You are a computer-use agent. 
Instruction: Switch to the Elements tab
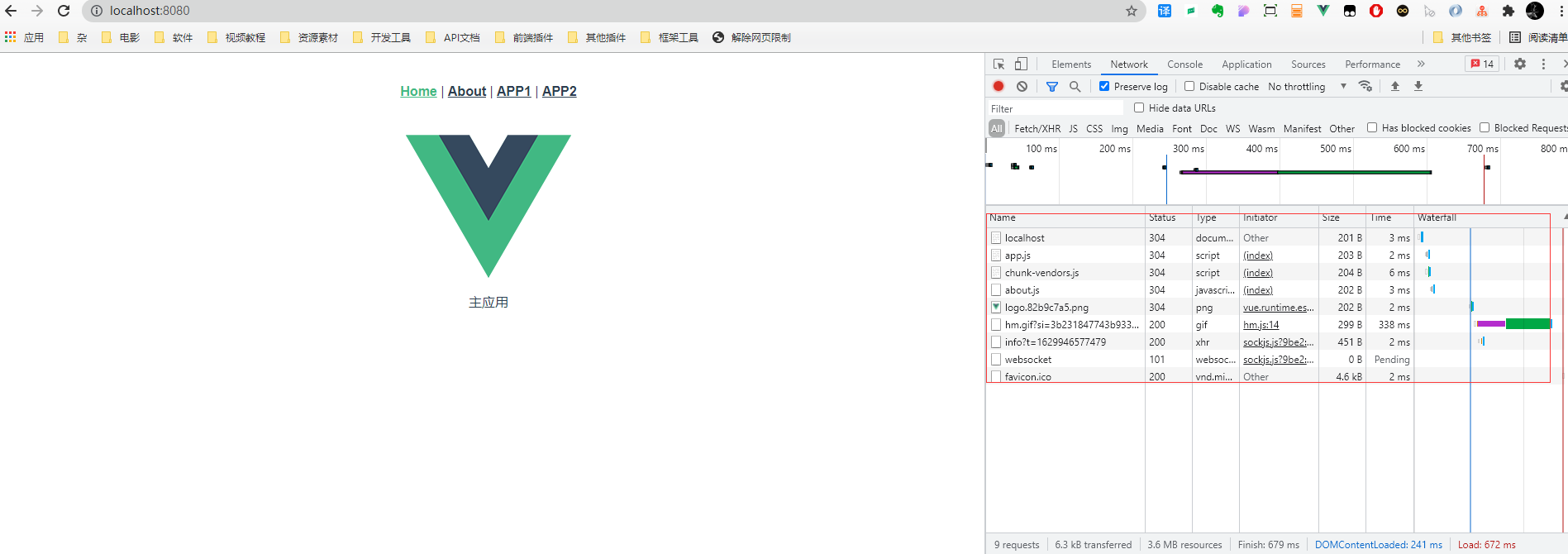point(1071,64)
